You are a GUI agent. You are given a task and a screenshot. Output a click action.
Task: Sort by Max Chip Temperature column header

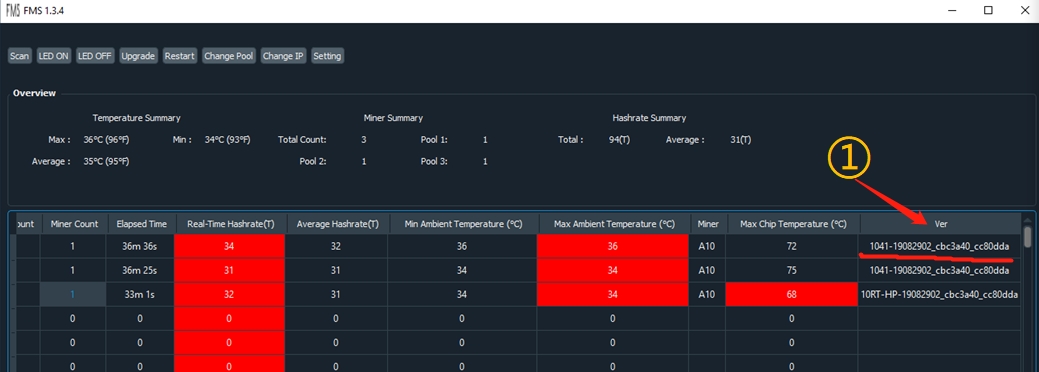pos(793,224)
